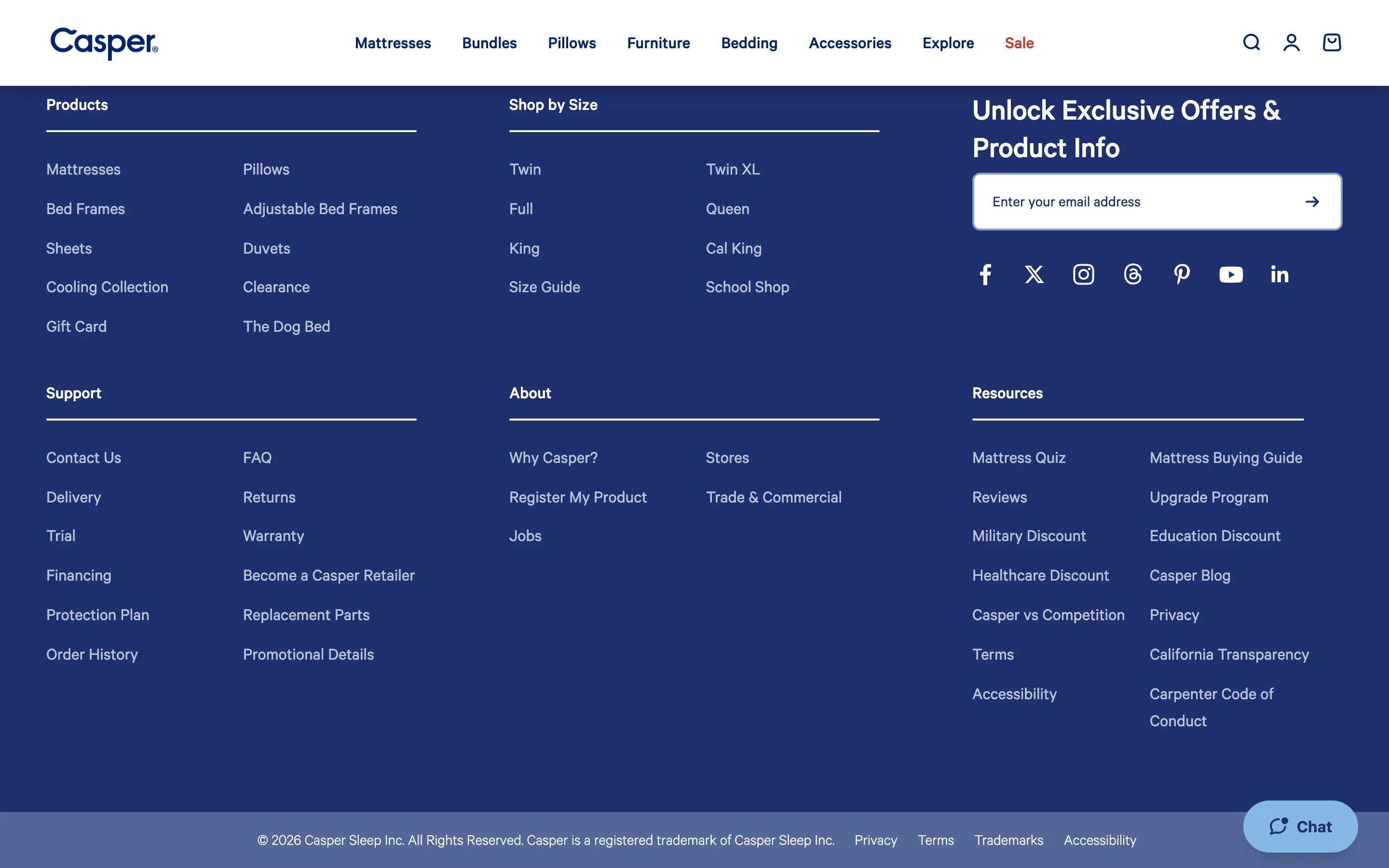
Task: Open the Pinterest social icon
Action: [1182, 274]
